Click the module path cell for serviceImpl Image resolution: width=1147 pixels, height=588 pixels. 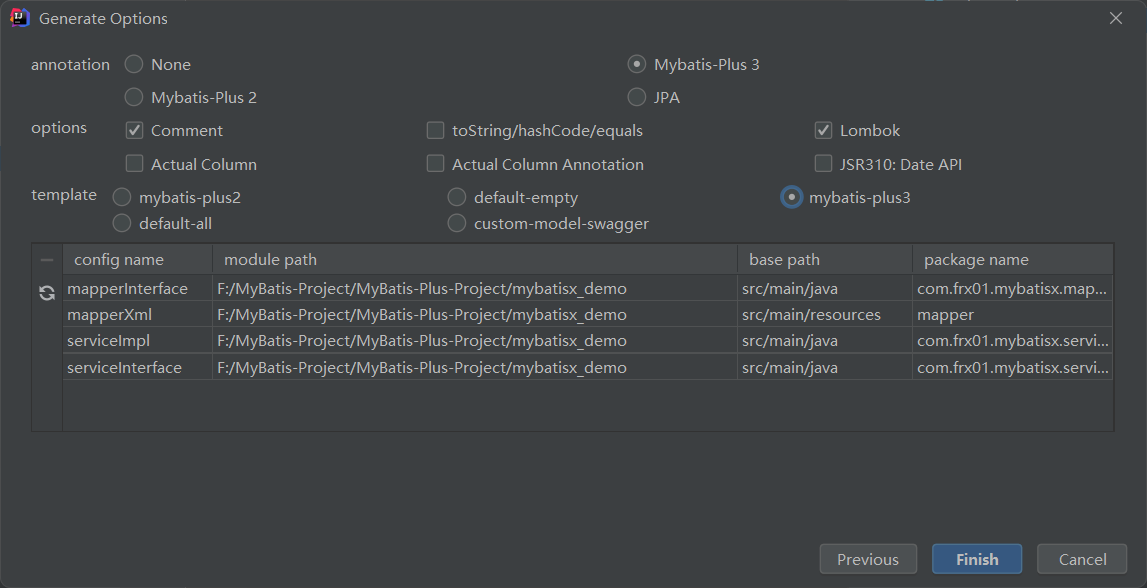[x=475, y=341]
